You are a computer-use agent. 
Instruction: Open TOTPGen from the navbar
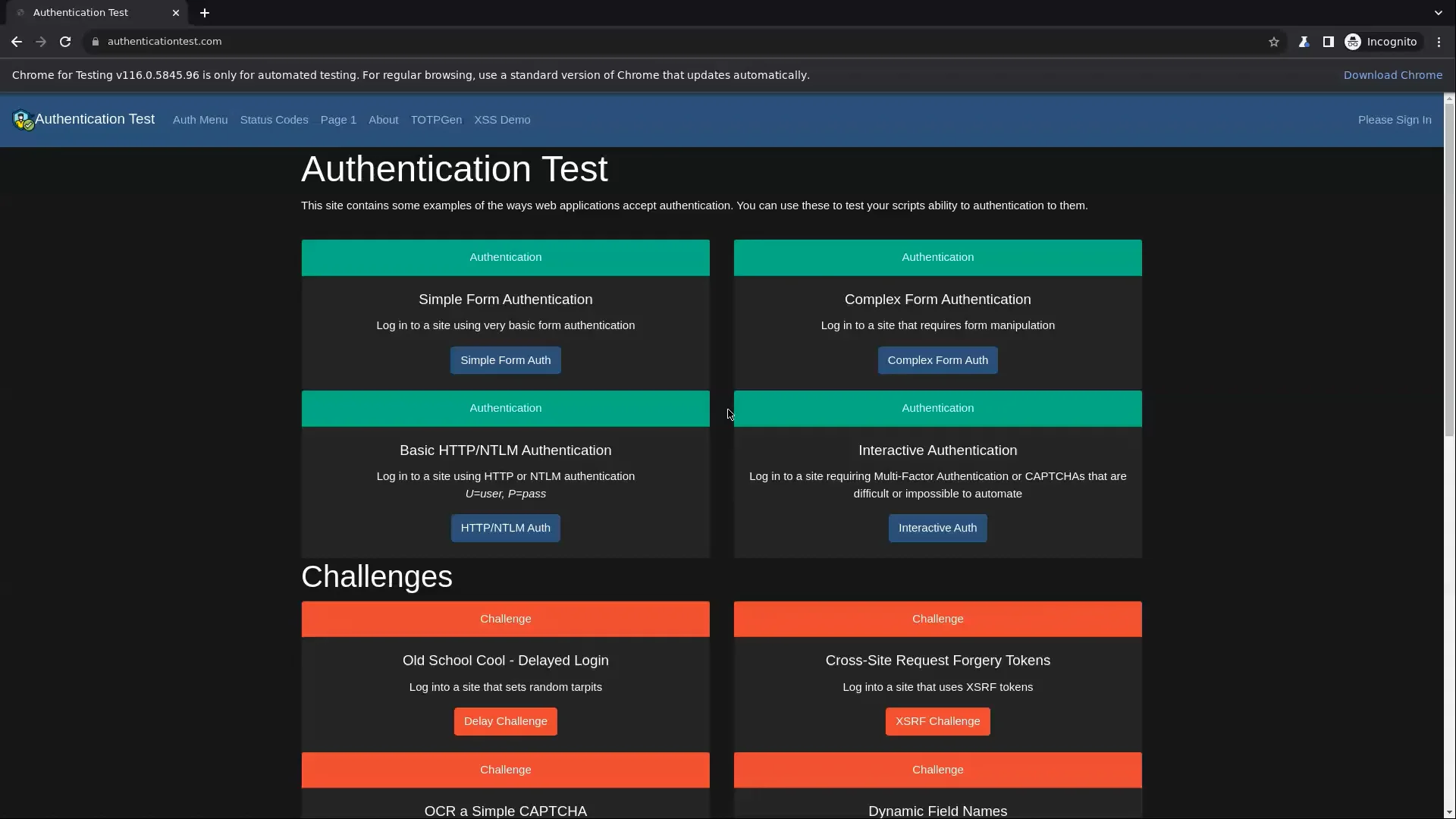[436, 120]
